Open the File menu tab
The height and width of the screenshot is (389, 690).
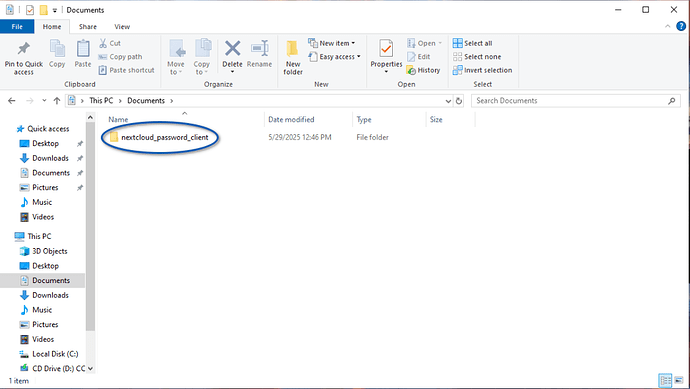(17, 27)
